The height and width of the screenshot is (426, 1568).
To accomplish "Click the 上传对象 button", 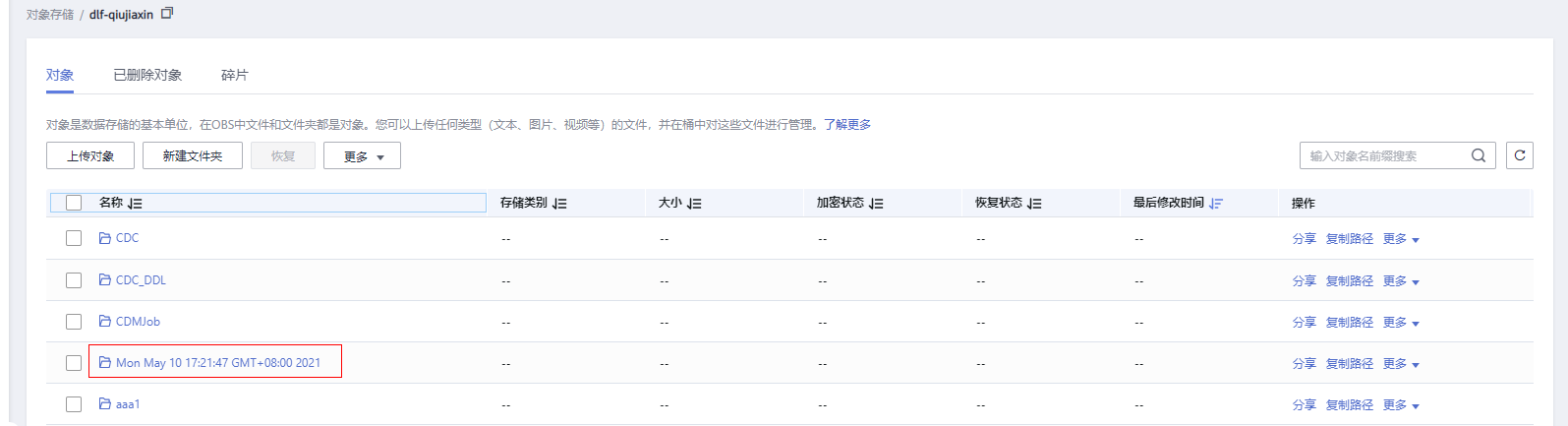I will [90, 156].
